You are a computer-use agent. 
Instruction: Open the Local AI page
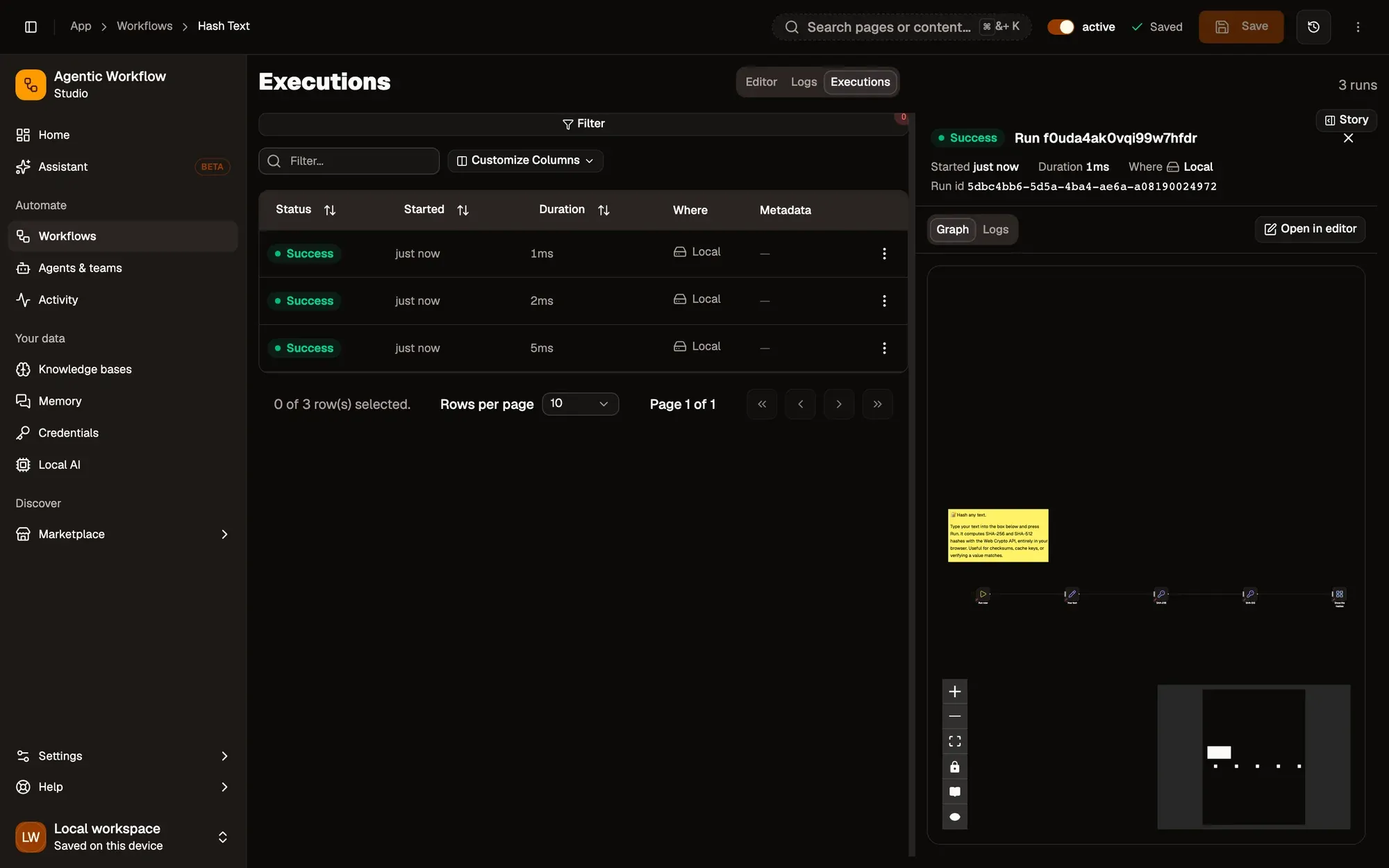[x=123, y=465]
